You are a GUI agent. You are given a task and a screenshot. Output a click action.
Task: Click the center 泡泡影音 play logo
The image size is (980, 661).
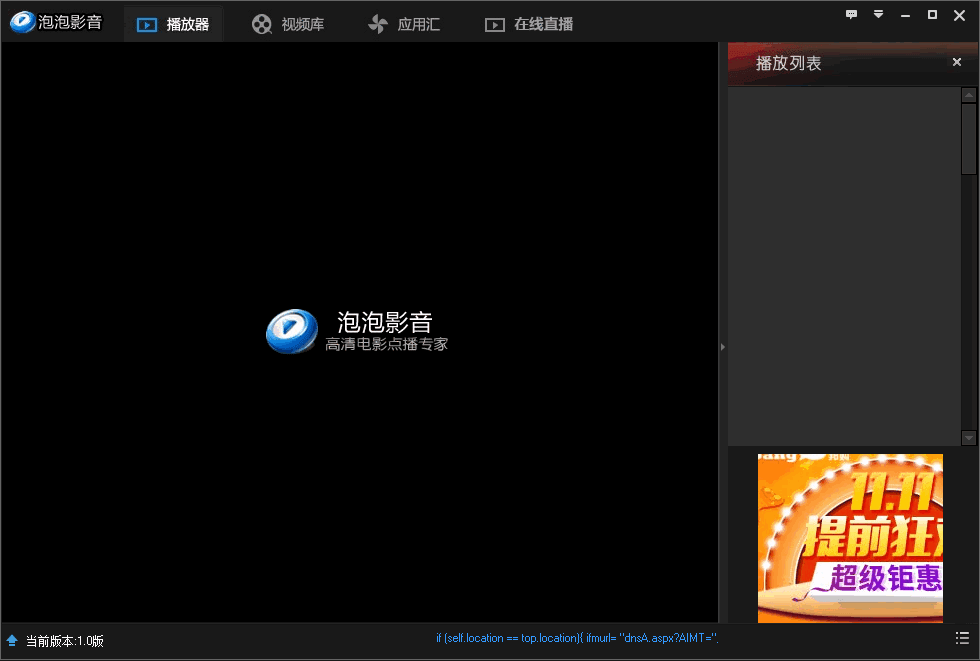pos(292,331)
